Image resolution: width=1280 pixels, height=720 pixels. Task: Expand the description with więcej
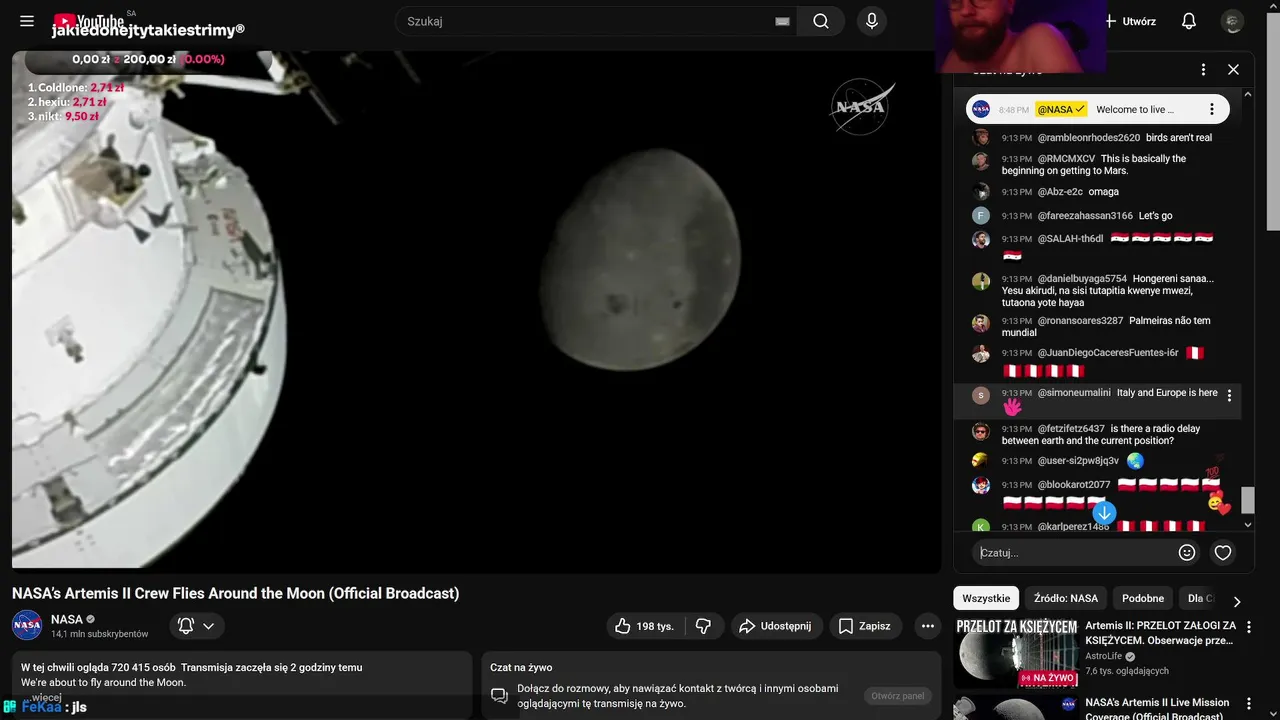(46, 697)
